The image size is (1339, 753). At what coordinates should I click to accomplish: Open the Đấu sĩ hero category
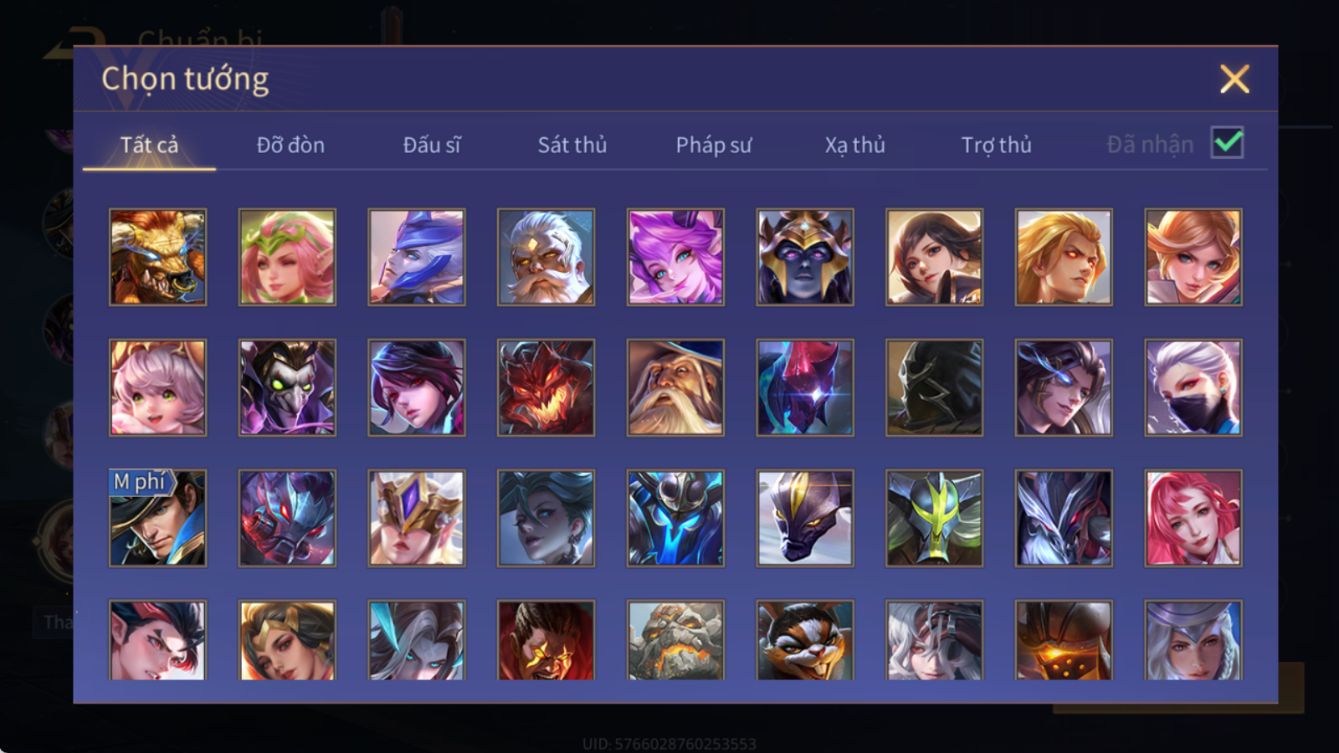[432, 145]
